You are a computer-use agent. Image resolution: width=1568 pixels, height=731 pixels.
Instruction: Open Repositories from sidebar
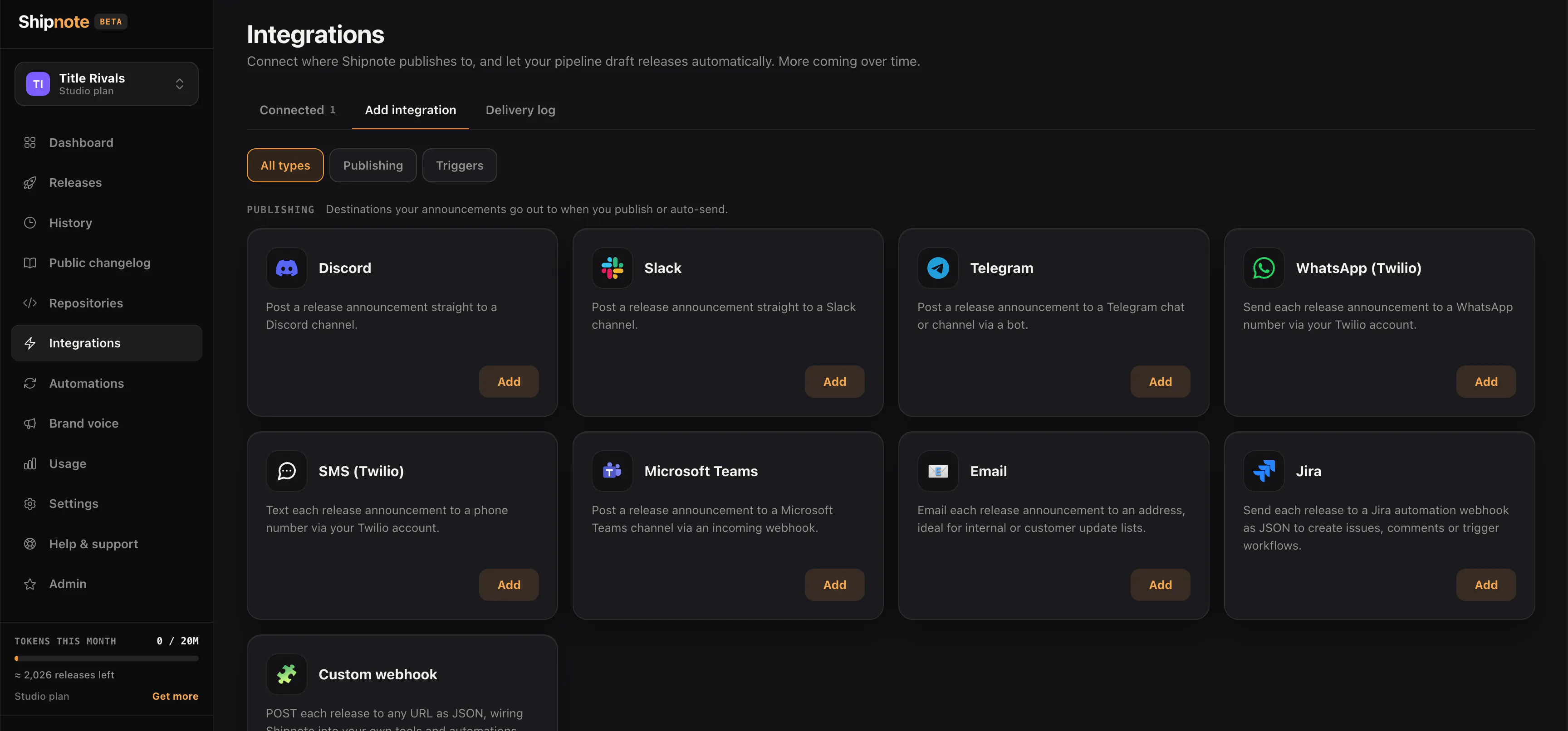pos(107,303)
